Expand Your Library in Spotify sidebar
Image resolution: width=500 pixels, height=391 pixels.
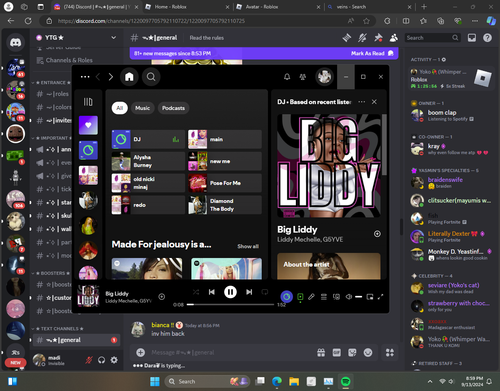(x=88, y=102)
